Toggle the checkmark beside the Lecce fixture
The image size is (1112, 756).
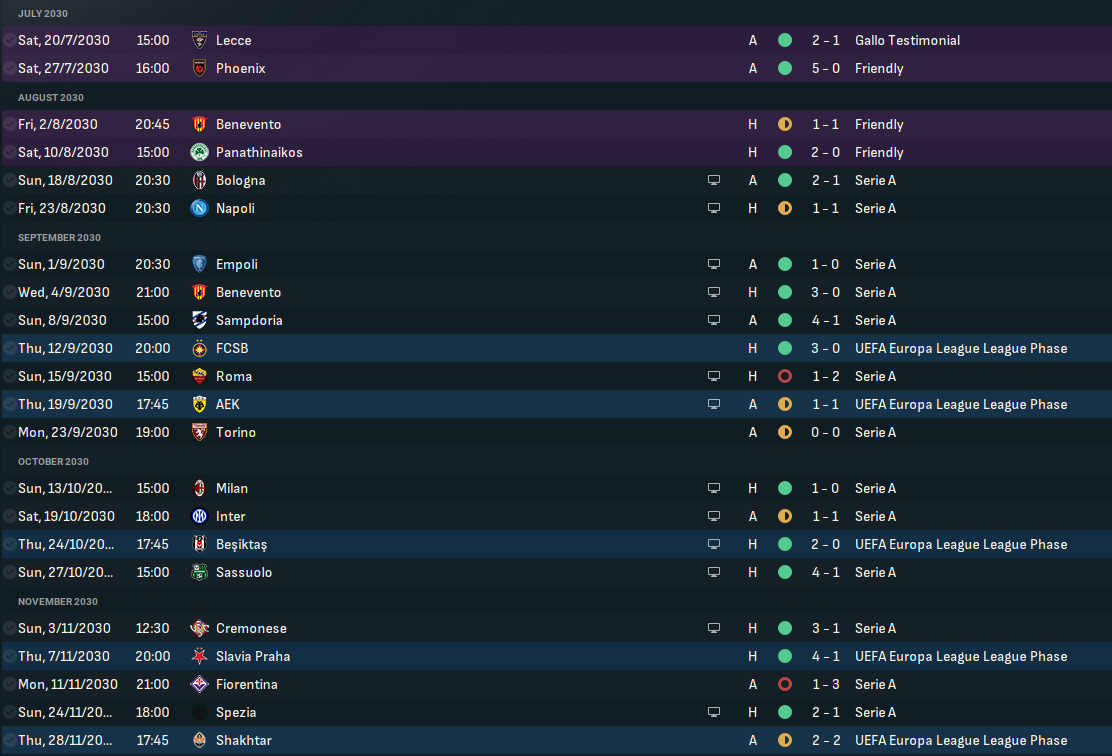[9, 40]
